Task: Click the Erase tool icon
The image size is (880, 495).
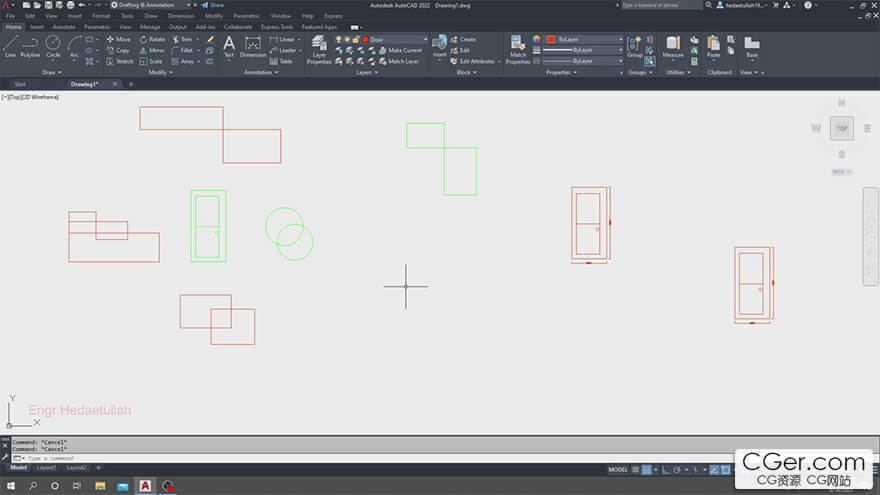Action: point(210,39)
